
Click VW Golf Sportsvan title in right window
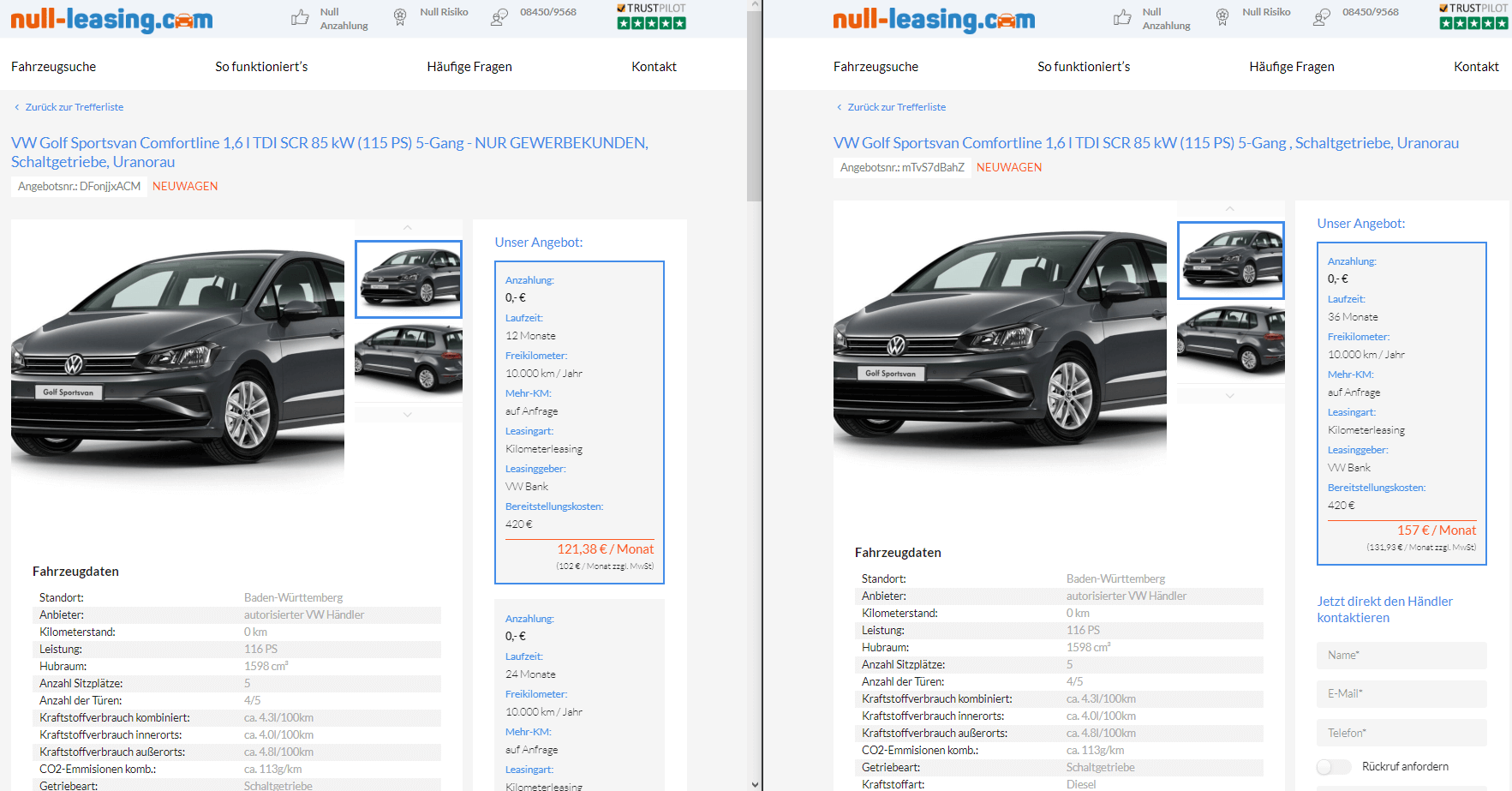tap(1146, 143)
